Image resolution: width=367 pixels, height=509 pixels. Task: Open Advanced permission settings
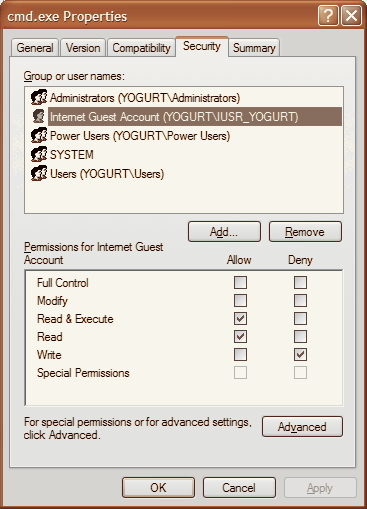302,427
